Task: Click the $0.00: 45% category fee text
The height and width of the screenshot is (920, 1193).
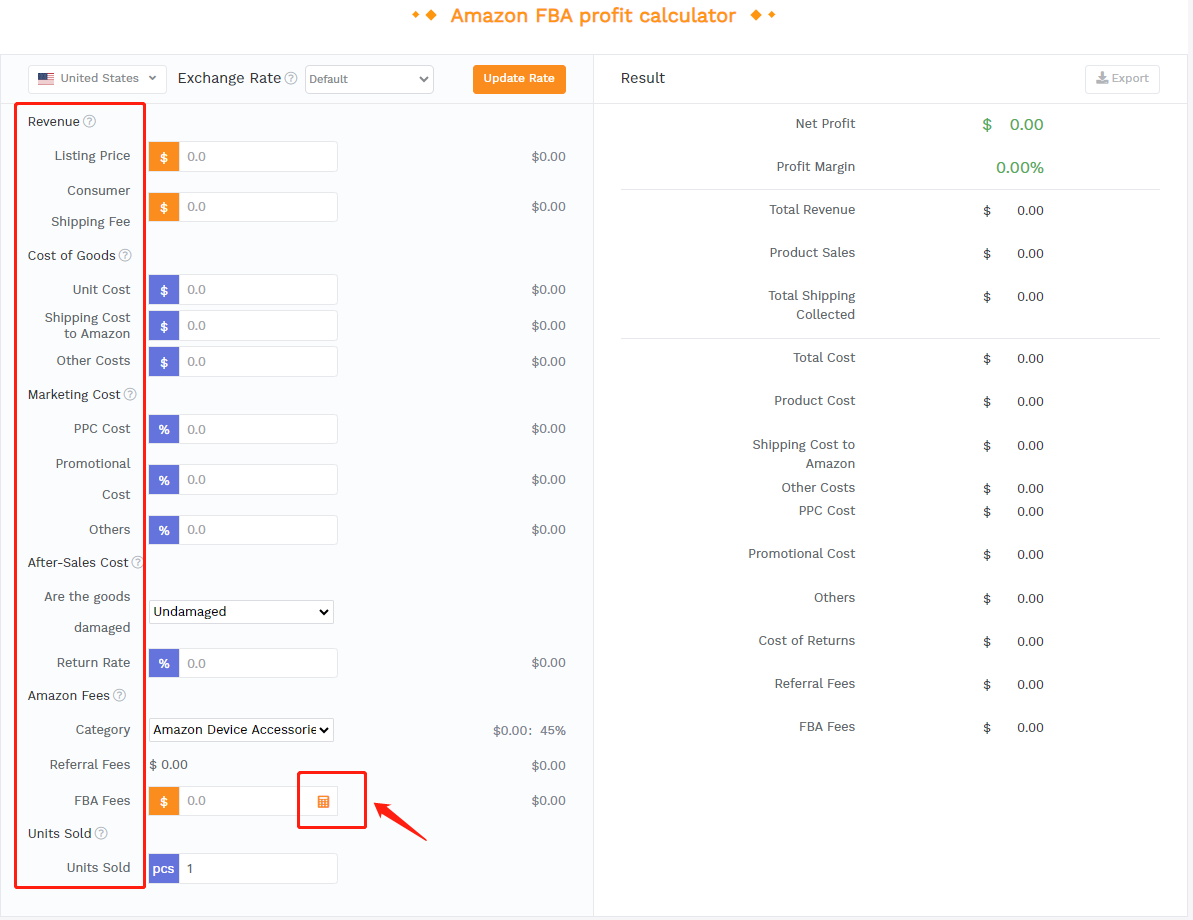Action: click(529, 731)
